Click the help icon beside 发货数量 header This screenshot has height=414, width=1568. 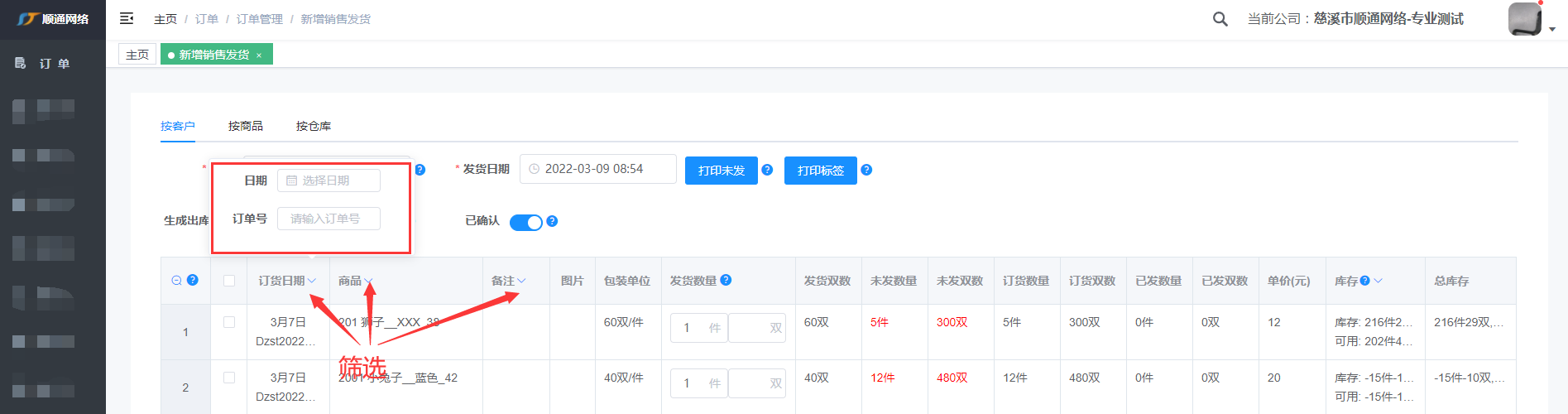click(726, 280)
